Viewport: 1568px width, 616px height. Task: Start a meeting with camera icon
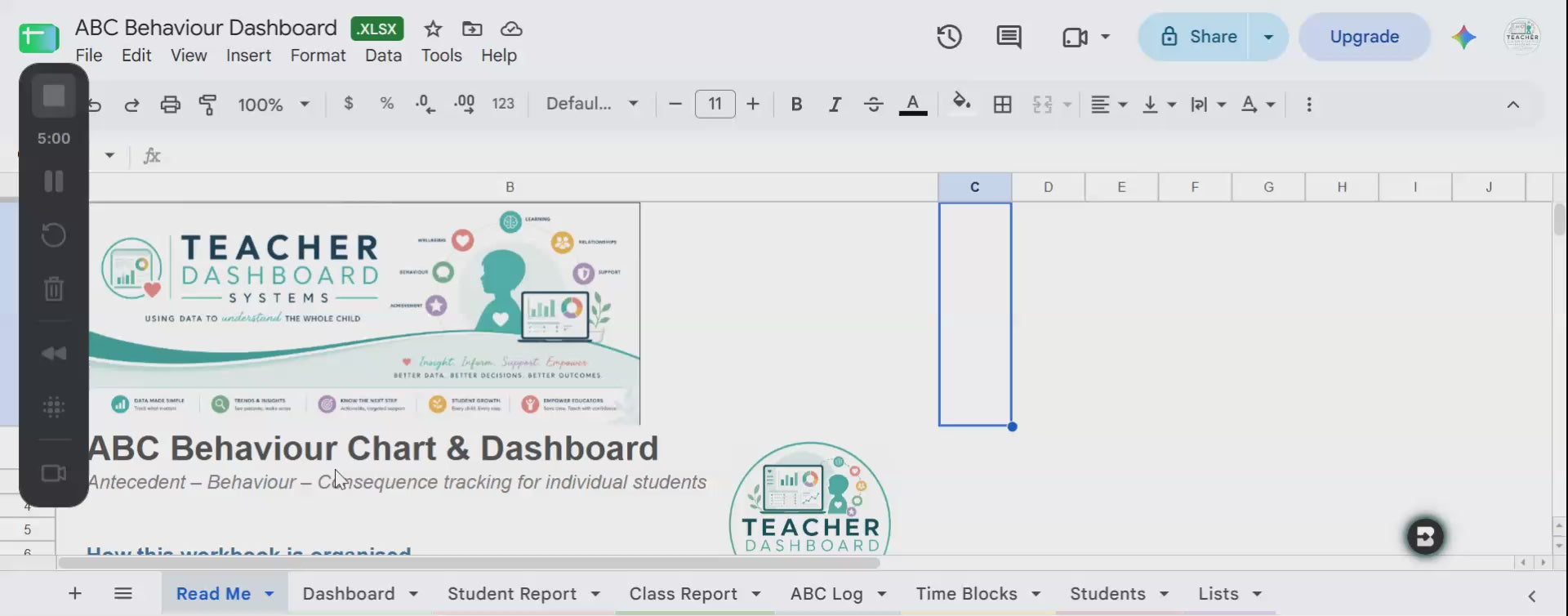(1075, 37)
